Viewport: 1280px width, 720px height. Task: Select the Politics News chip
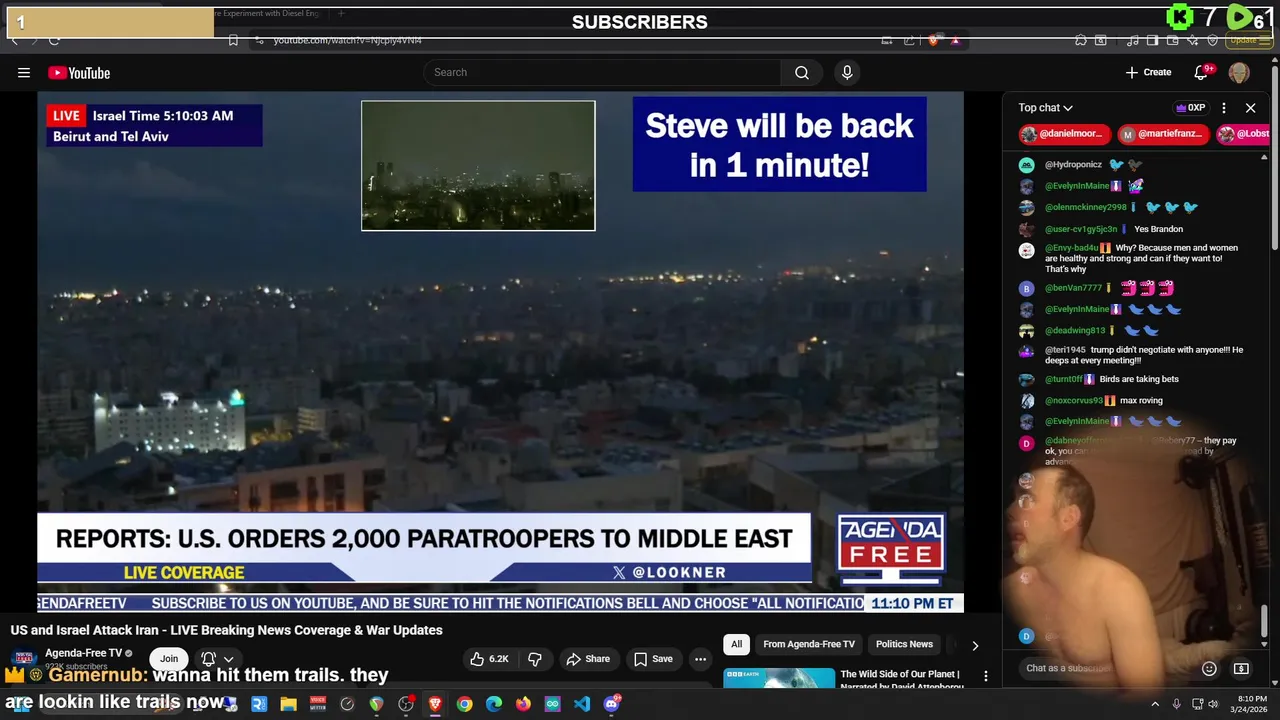click(904, 645)
